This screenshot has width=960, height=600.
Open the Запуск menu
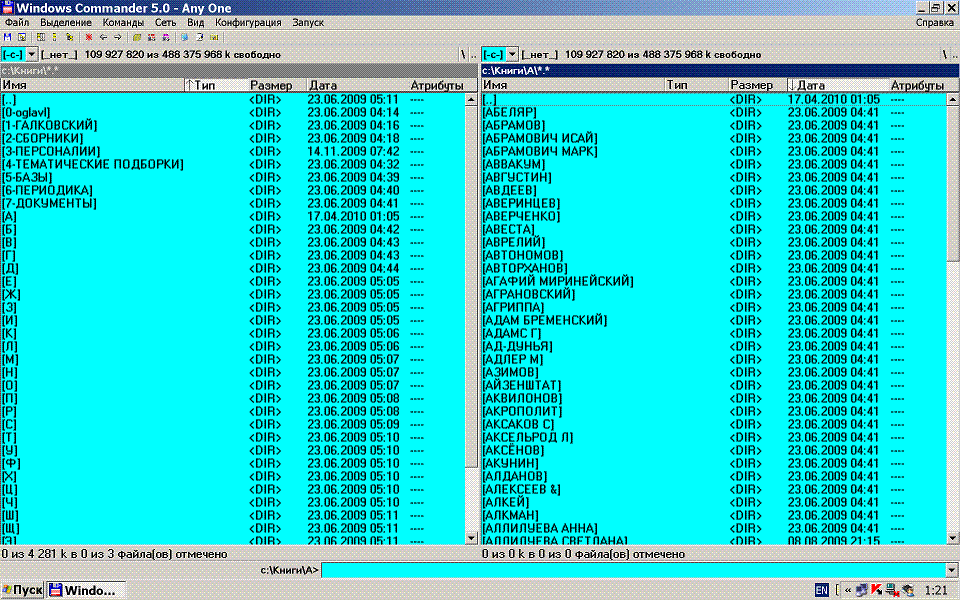308,22
